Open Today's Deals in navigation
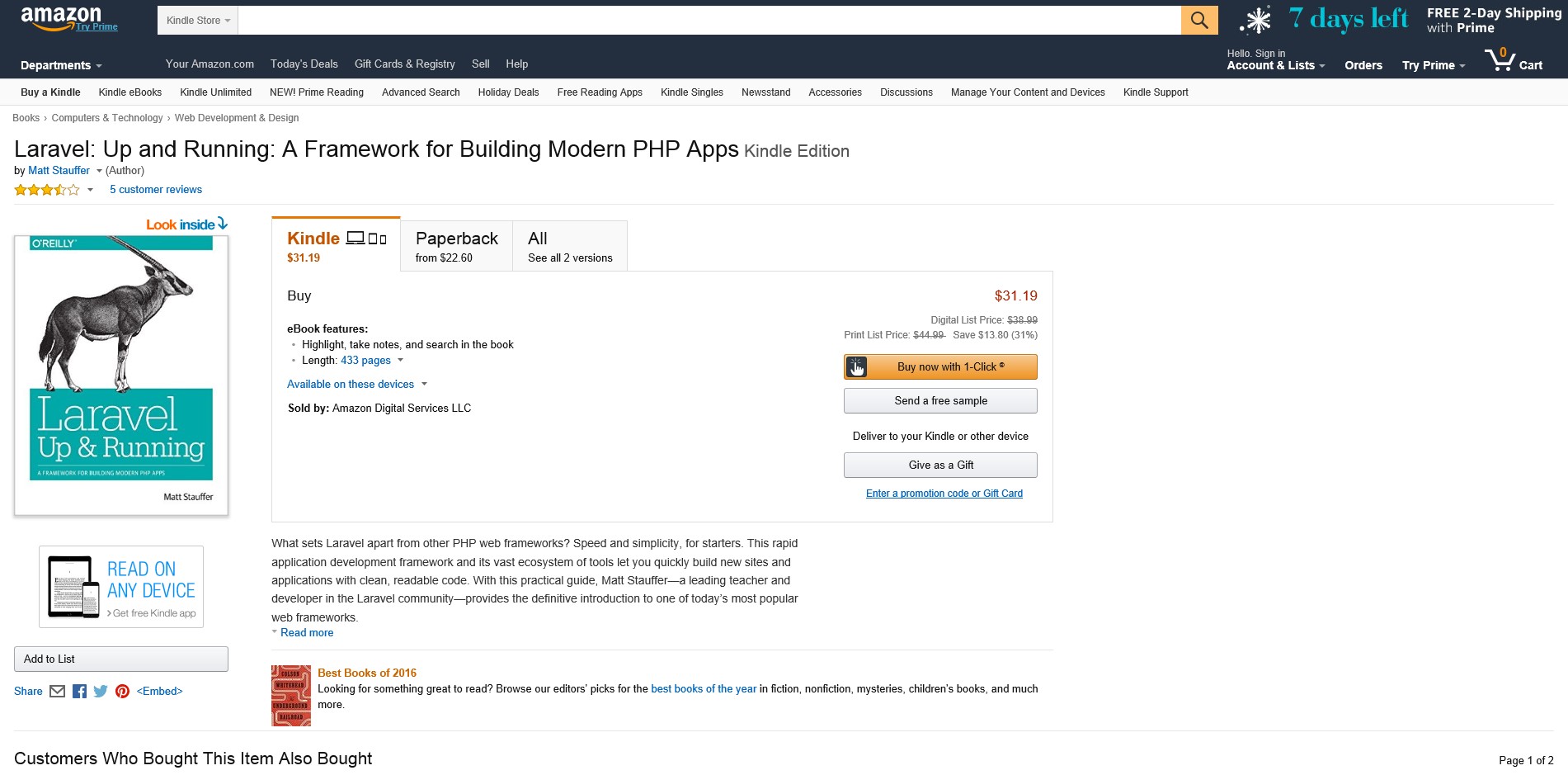The image size is (1568, 775). click(304, 64)
